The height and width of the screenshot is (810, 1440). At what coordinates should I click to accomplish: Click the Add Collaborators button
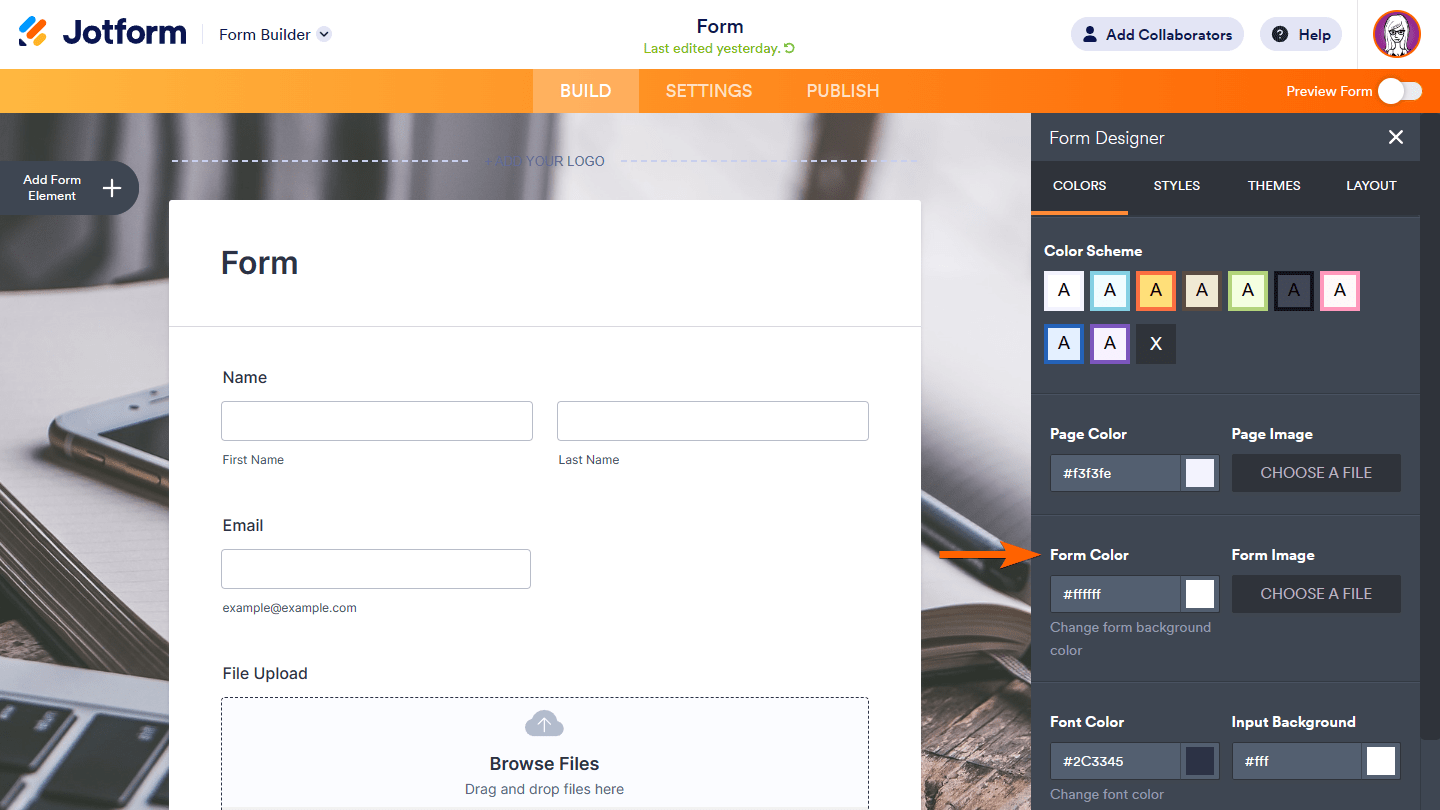tap(1157, 34)
